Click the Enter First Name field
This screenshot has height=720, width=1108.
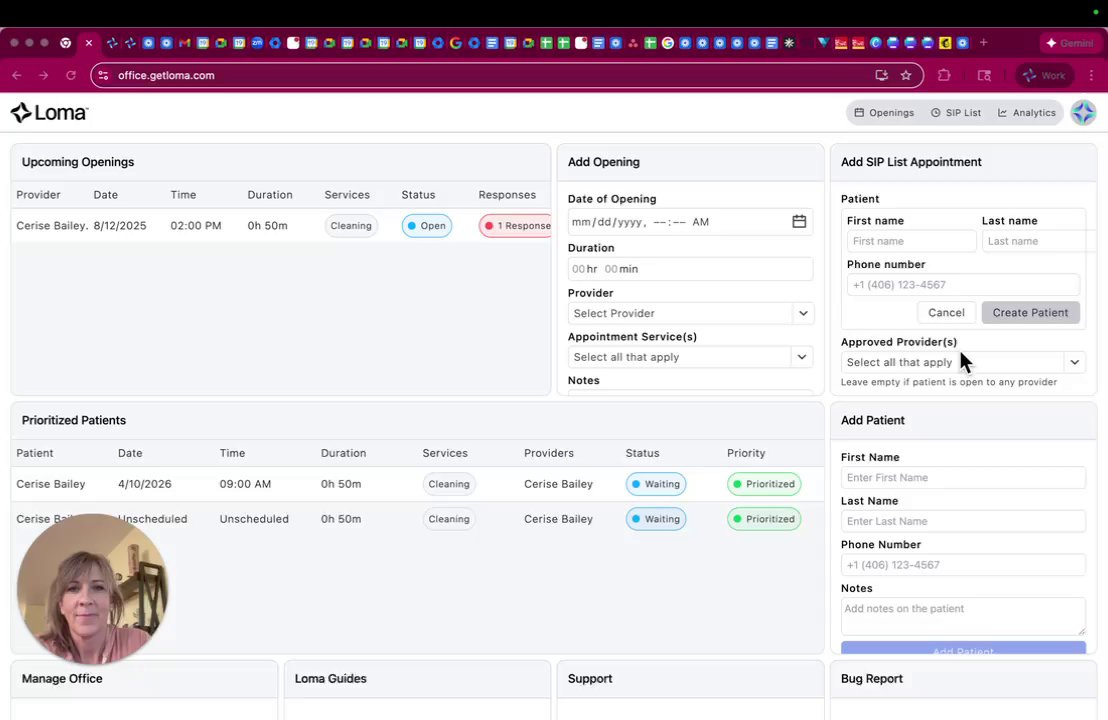point(962,478)
